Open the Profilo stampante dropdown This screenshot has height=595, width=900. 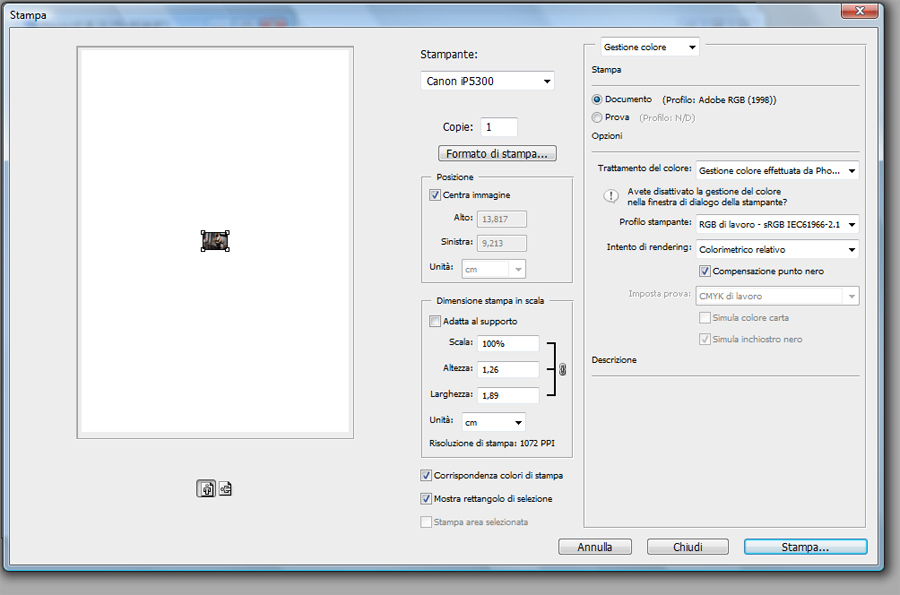(777, 224)
